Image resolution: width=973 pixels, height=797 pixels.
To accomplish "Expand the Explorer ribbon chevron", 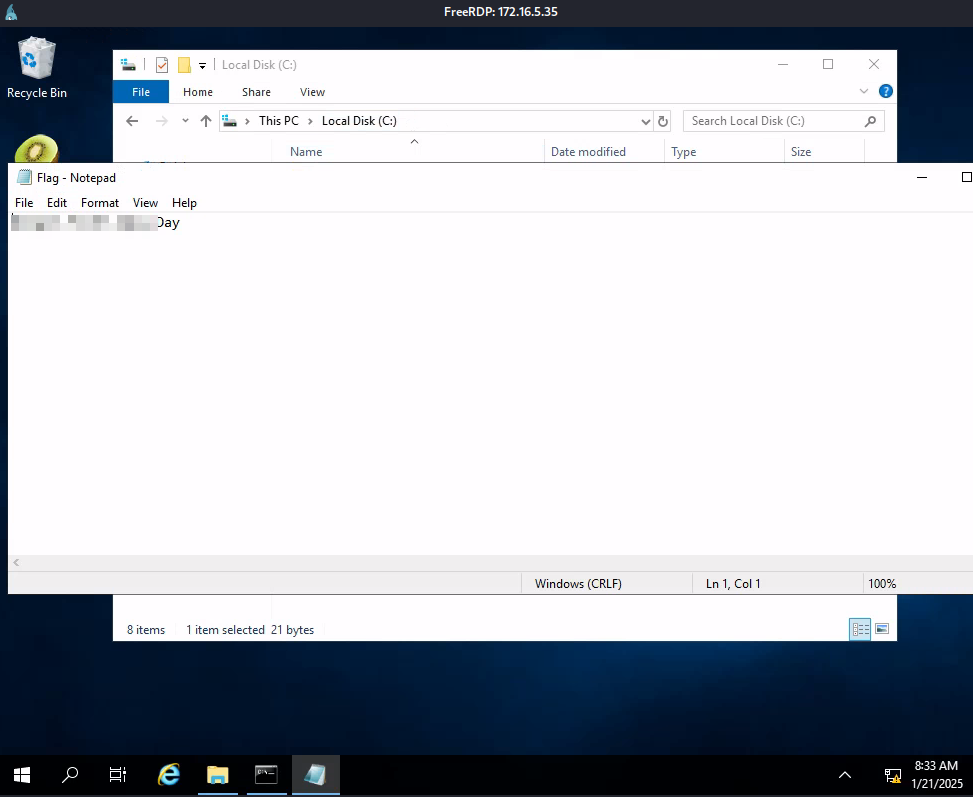I will tap(864, 91).
